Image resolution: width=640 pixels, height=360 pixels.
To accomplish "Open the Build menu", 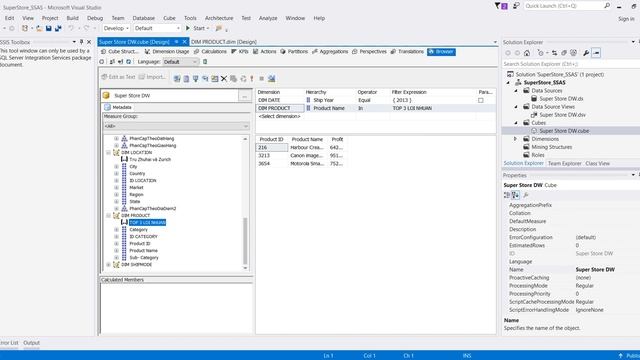I will click(72, 18).
